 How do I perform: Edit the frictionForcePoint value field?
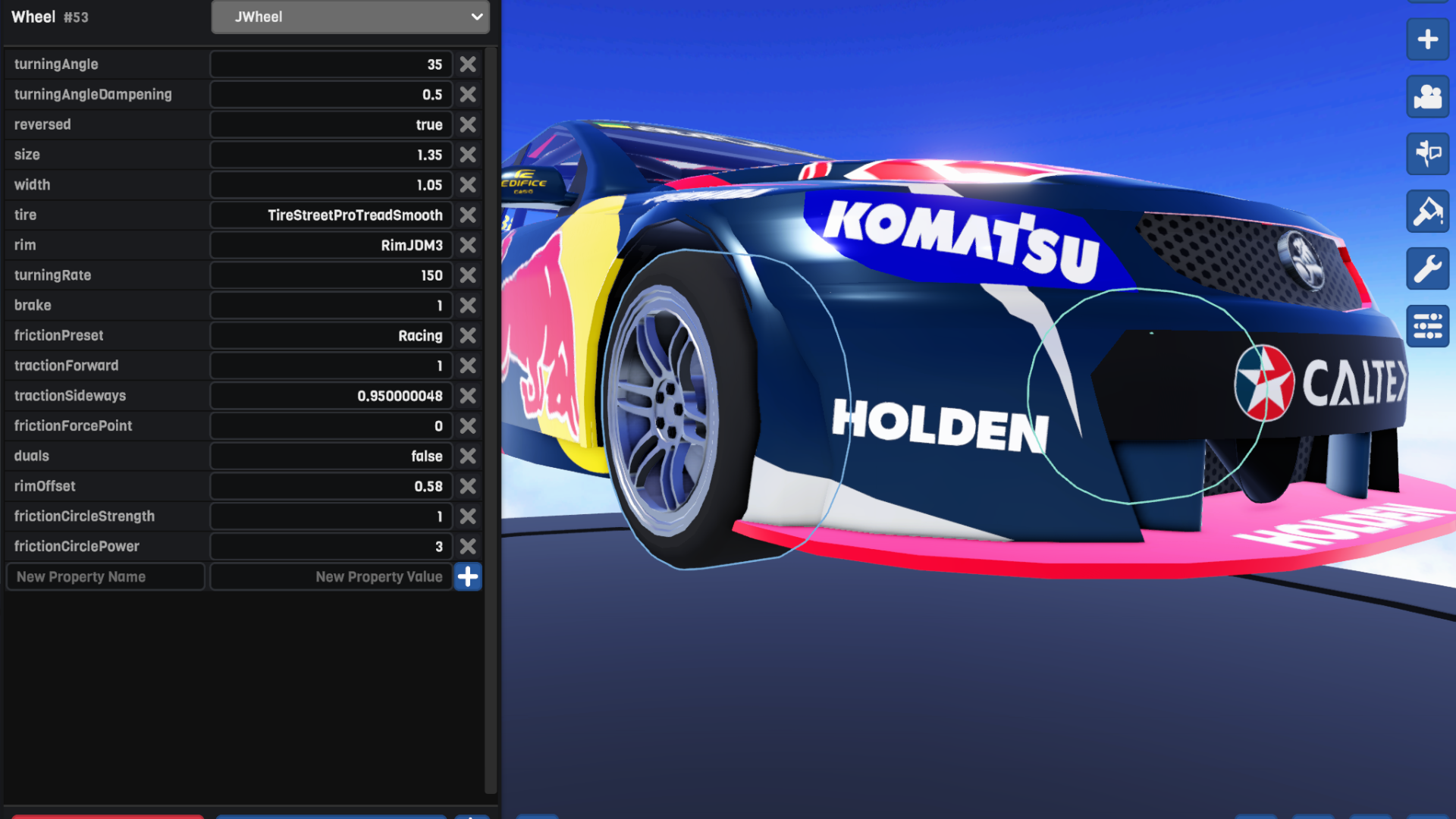331,426
